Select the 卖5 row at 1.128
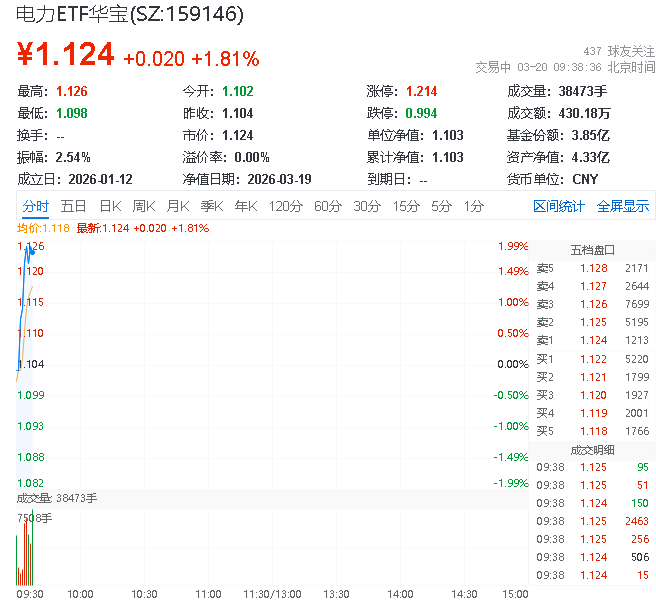Viewport: 656px width, 613px height. point(592,268)
